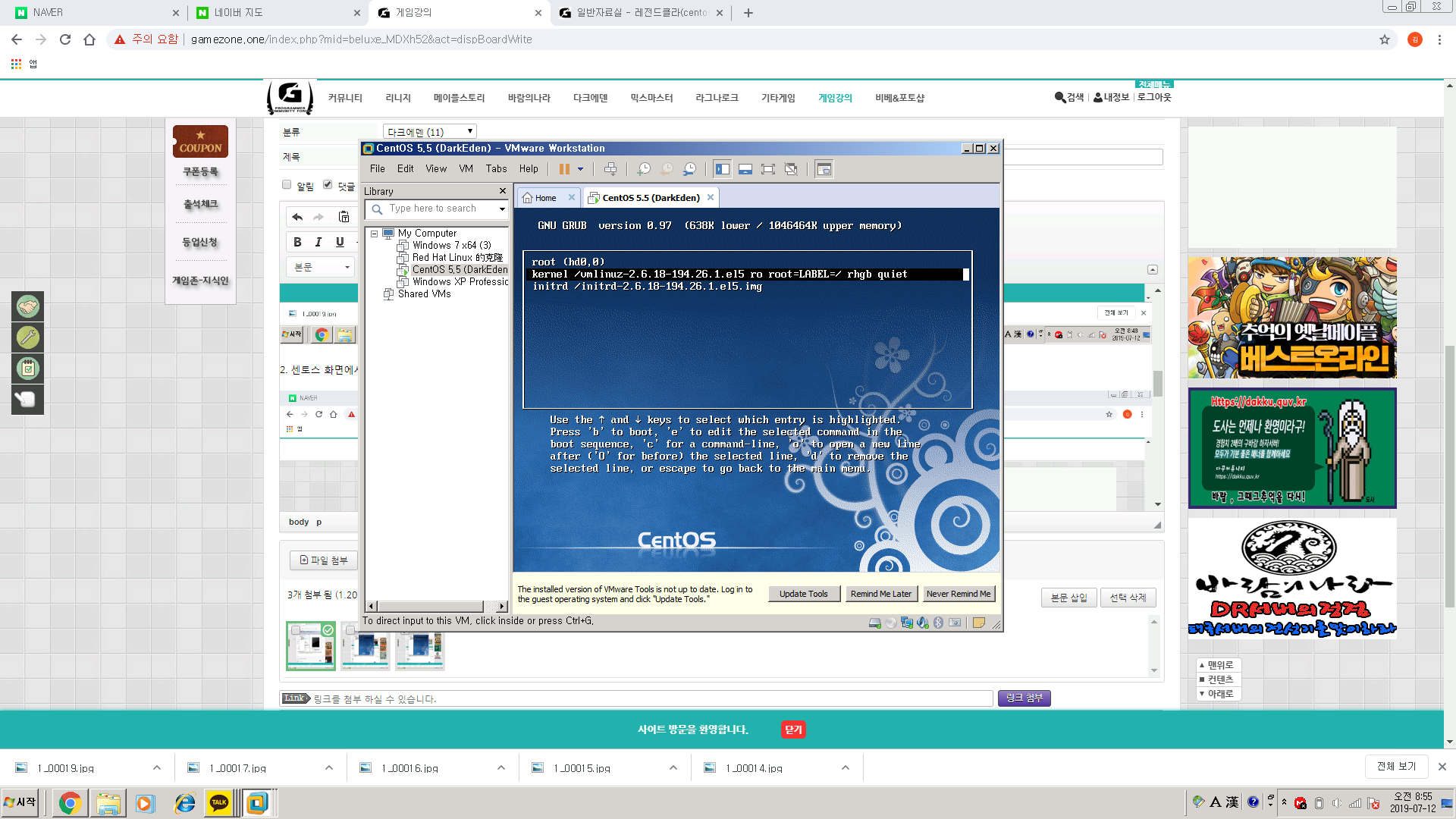The width and height of the screenshot is (1456, 819).
Task: Enter VMware full screen mode icon
Action: tap(768, 169)
